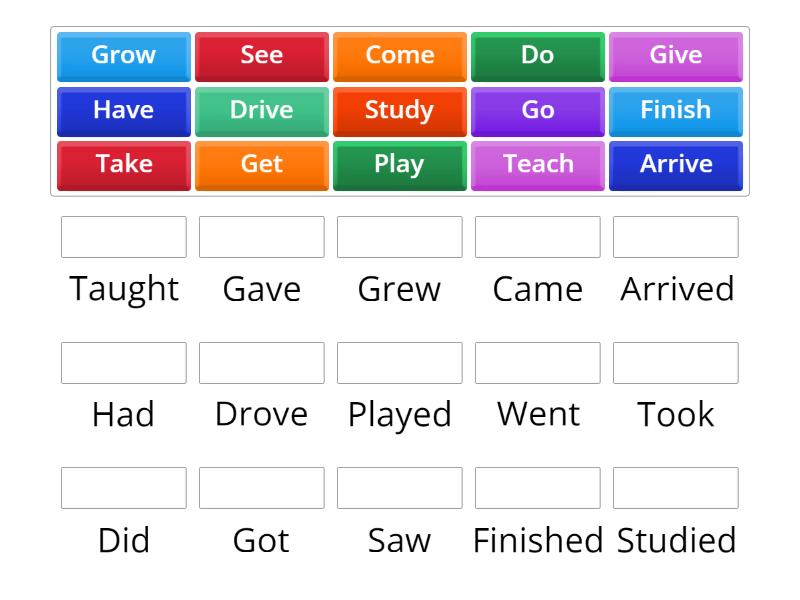
Task: Select the Finish word tile
Action: [x=675, y=110]
